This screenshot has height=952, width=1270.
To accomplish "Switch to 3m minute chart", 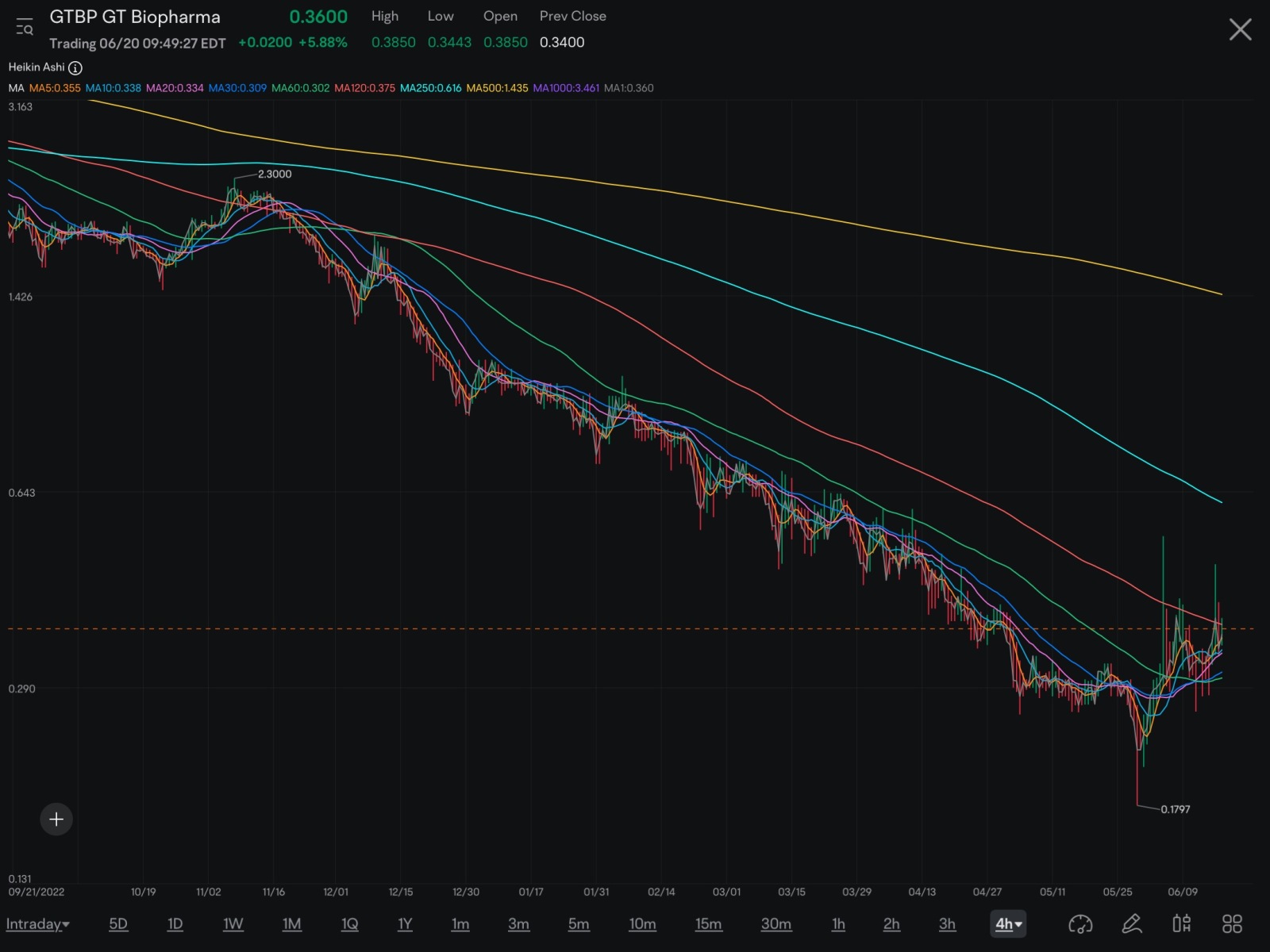I will pyautogui.click(x=519, y=924).
